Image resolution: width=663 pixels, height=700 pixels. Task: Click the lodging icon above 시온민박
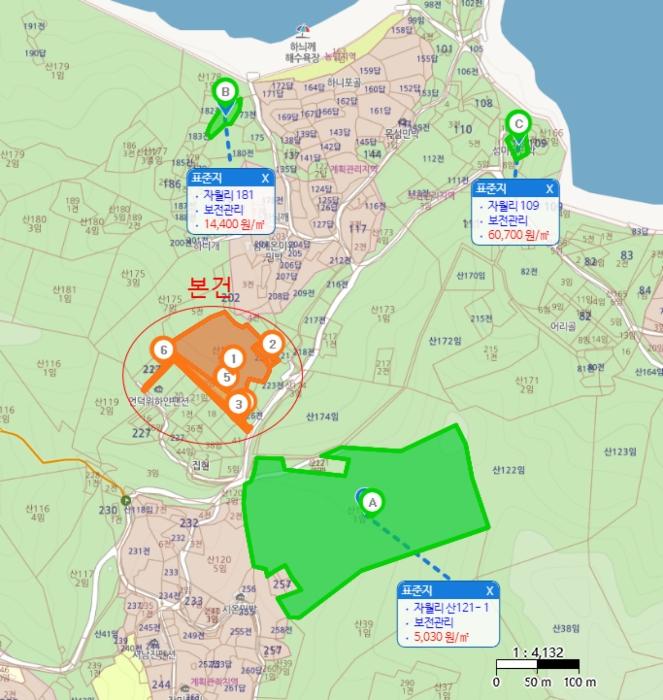pos(240,598)
